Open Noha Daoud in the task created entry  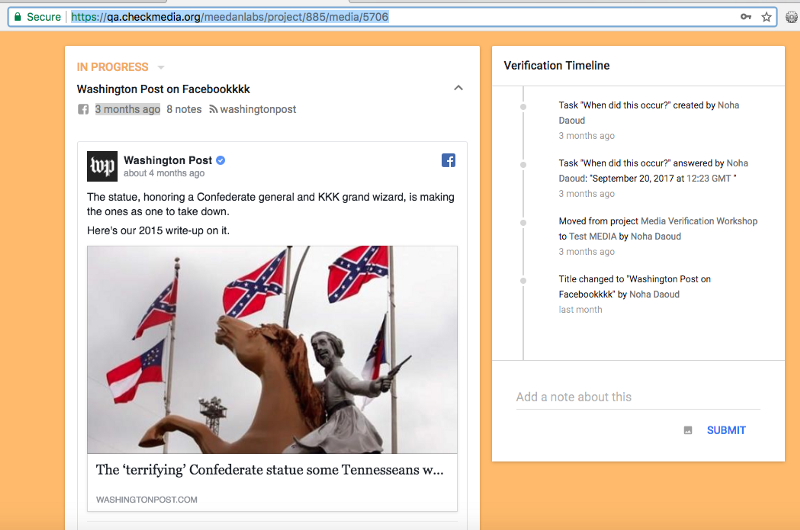[x=649, y=113]
